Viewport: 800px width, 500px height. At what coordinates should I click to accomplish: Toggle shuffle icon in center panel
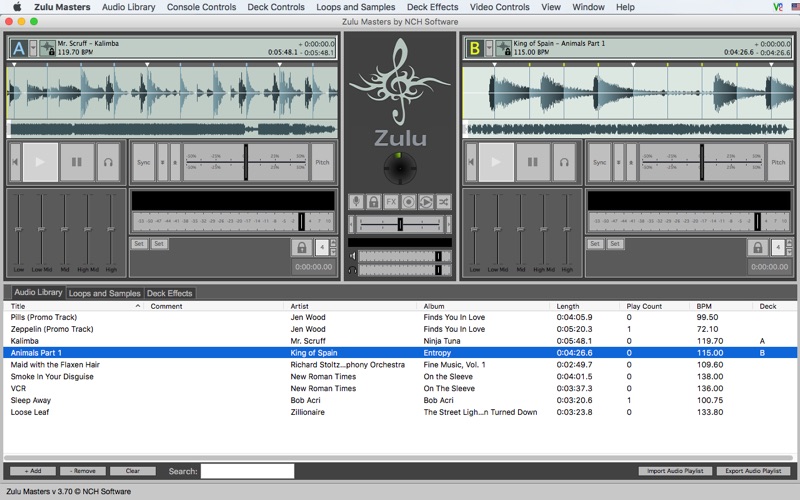(x=443, y=202)
